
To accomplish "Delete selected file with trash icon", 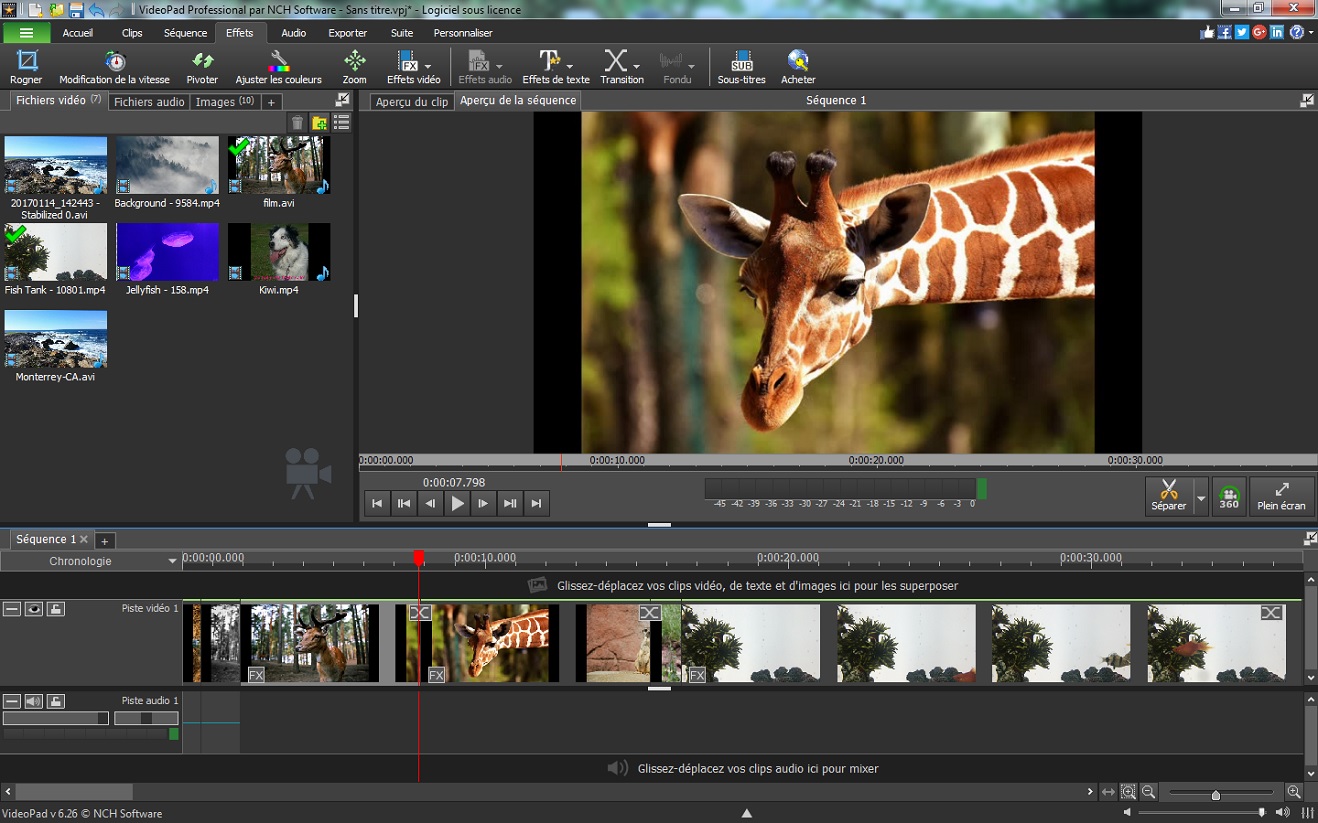I will coord(297,123).
